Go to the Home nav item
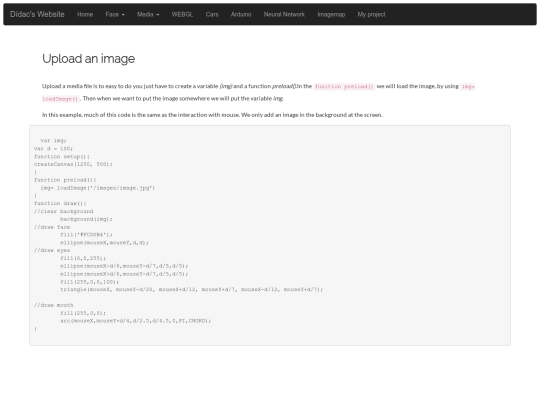This screenshot has width=540, height=405. (x=85, y=14)
